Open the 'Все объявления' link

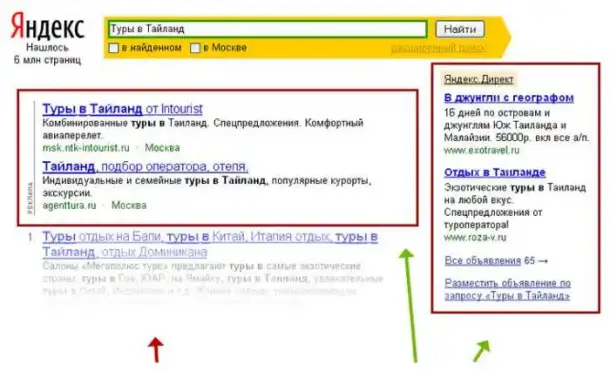[x=482, y=261]
